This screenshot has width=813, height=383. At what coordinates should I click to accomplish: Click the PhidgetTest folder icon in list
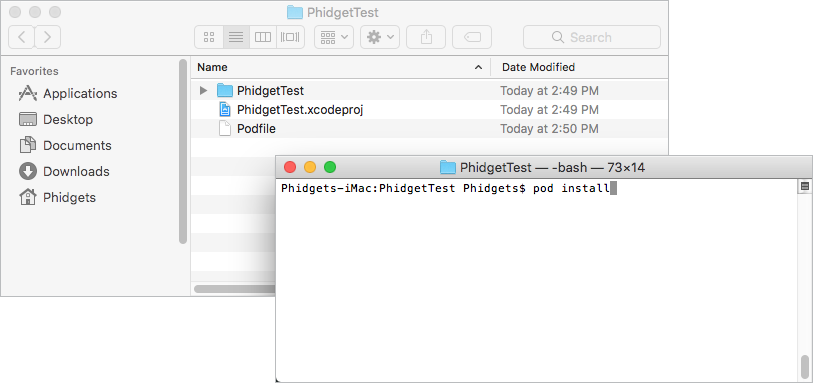click(x=225, y=91)
